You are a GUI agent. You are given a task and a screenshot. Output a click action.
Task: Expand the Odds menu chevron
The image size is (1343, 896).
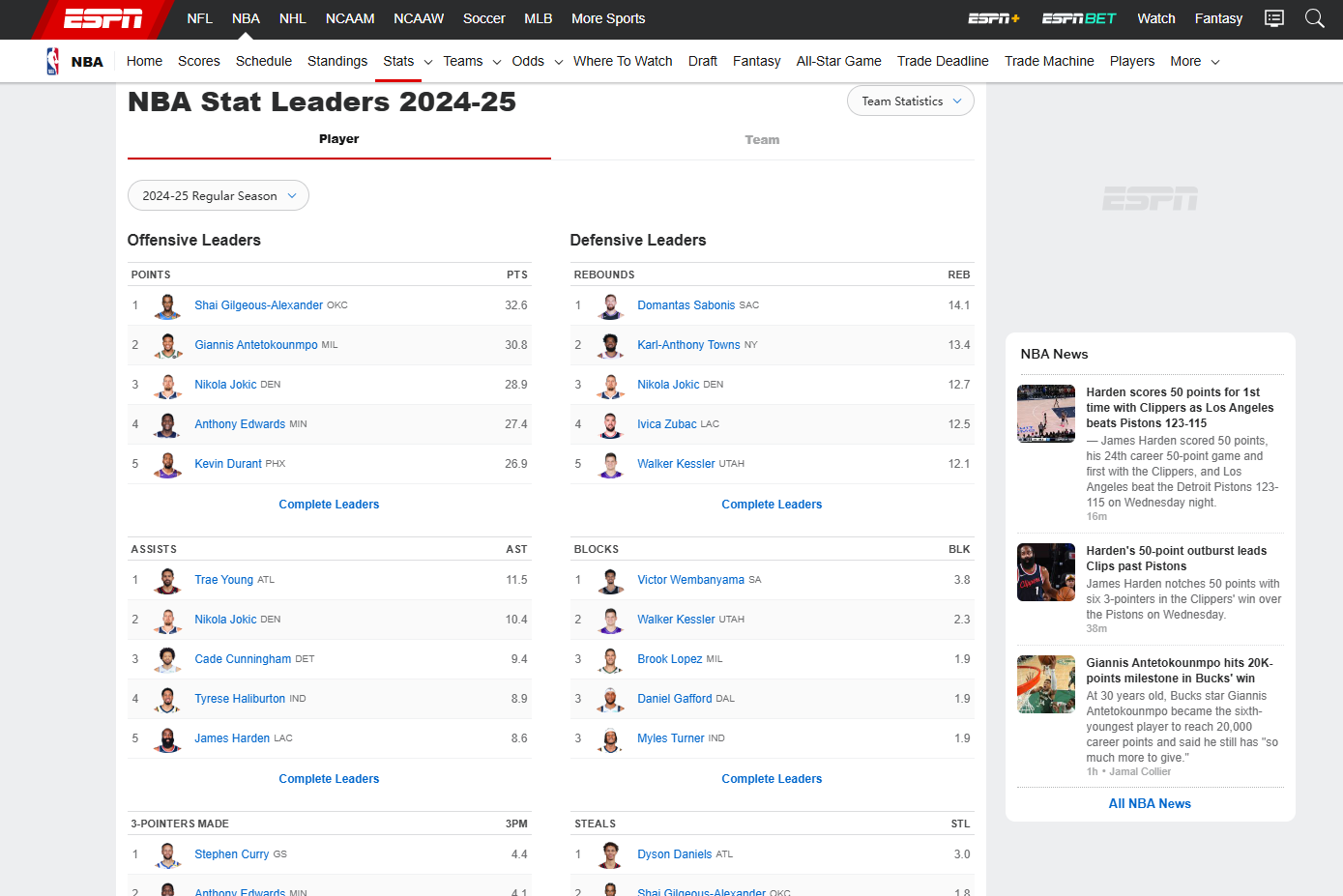pyautogui.click(x=559, y=62)
